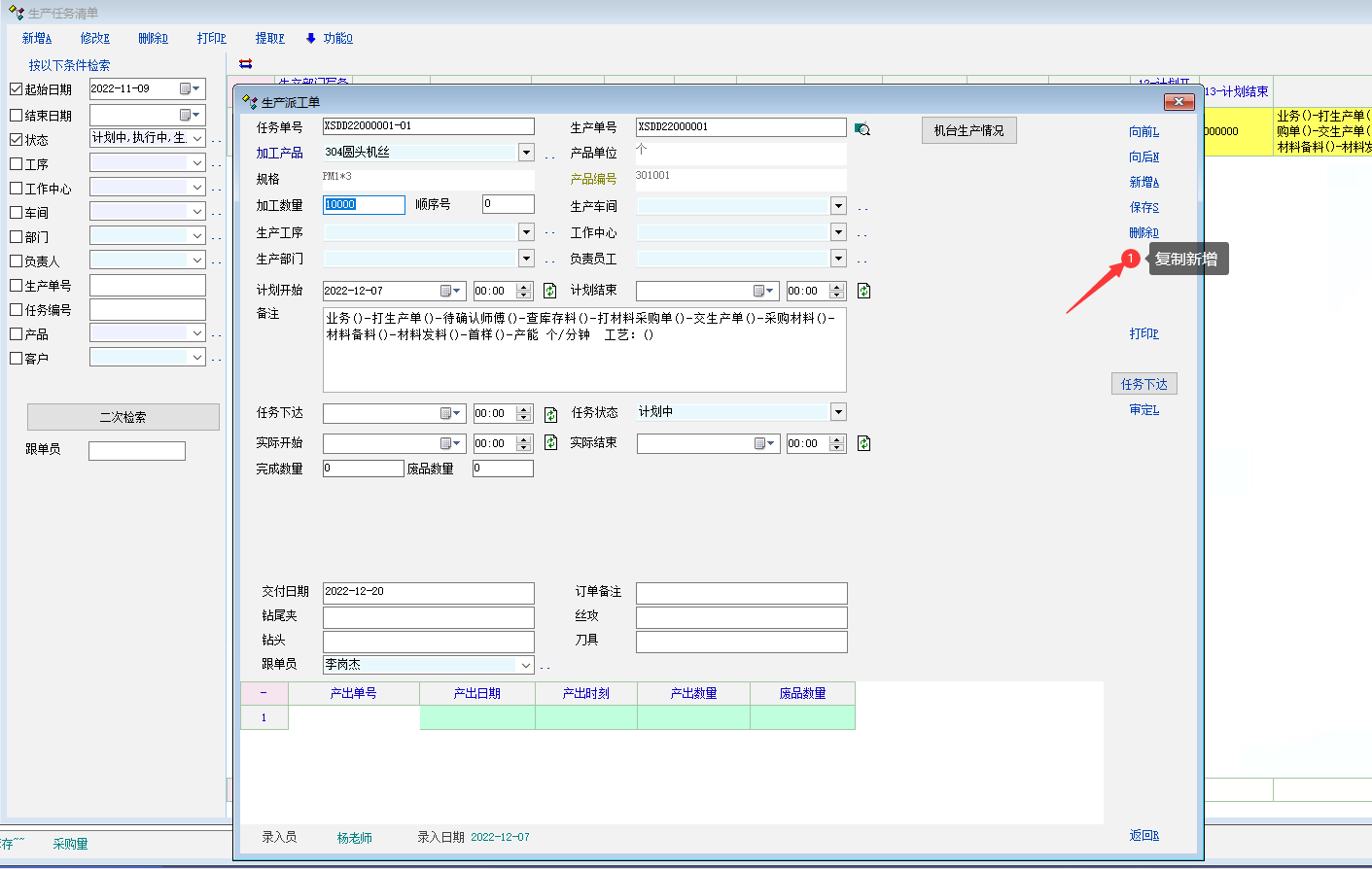Click into the 订单备注 input field
Screen dimensions: 1372x869
click(741, 593)
